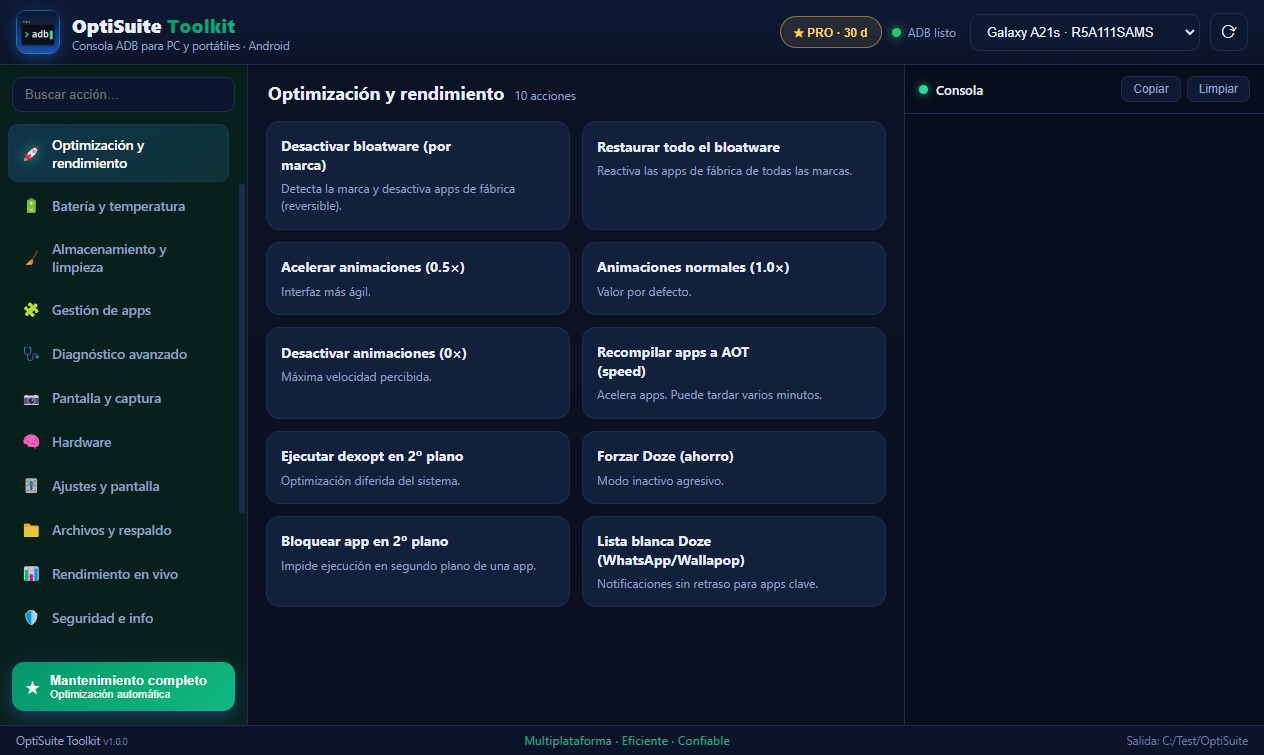Screen dimensions: 1264x755
Task: Click the 'Salida: C:/Test/OptiSuite' status text
Action: click(x=1187, y=741)
